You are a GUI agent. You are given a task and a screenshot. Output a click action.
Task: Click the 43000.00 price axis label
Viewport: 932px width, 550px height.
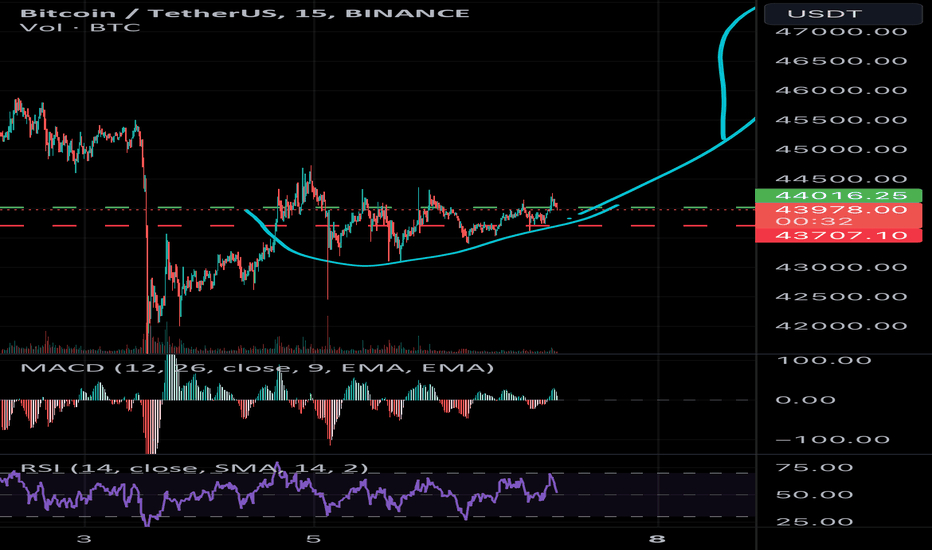[x=840, y=267]
